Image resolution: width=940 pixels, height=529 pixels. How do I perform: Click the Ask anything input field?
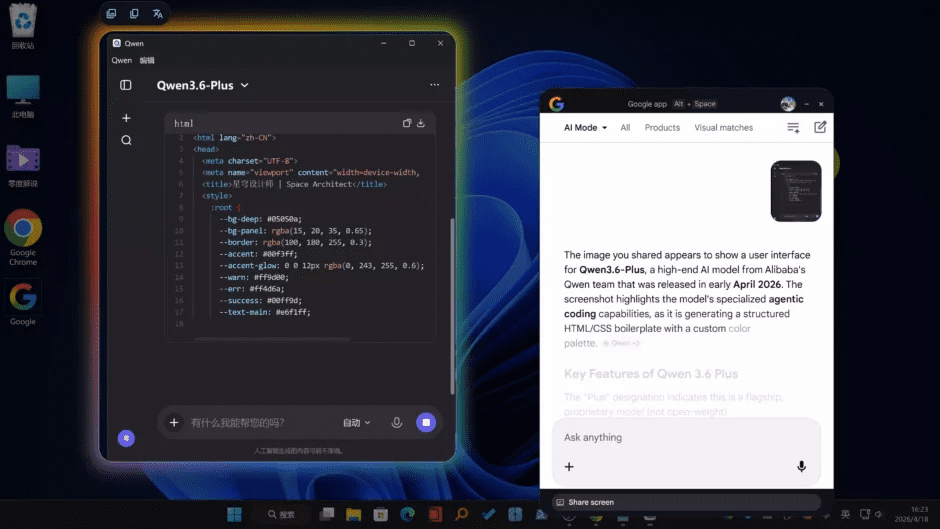click(680, 437)
